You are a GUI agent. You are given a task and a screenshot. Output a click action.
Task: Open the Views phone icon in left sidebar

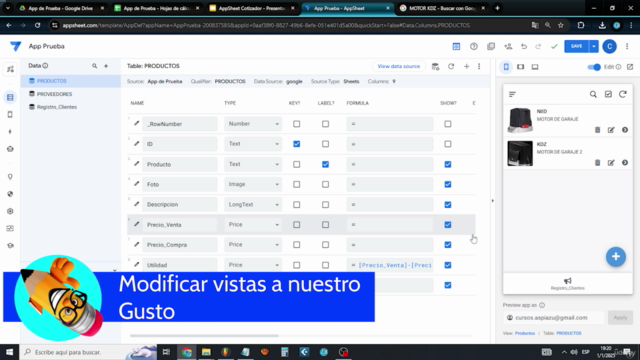[10, 115]
